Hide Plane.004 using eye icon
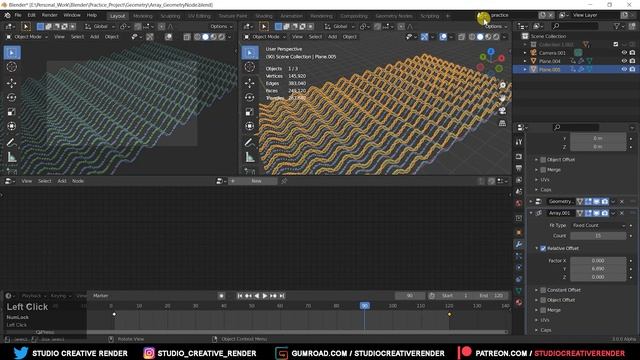 [x=624, y=61]
